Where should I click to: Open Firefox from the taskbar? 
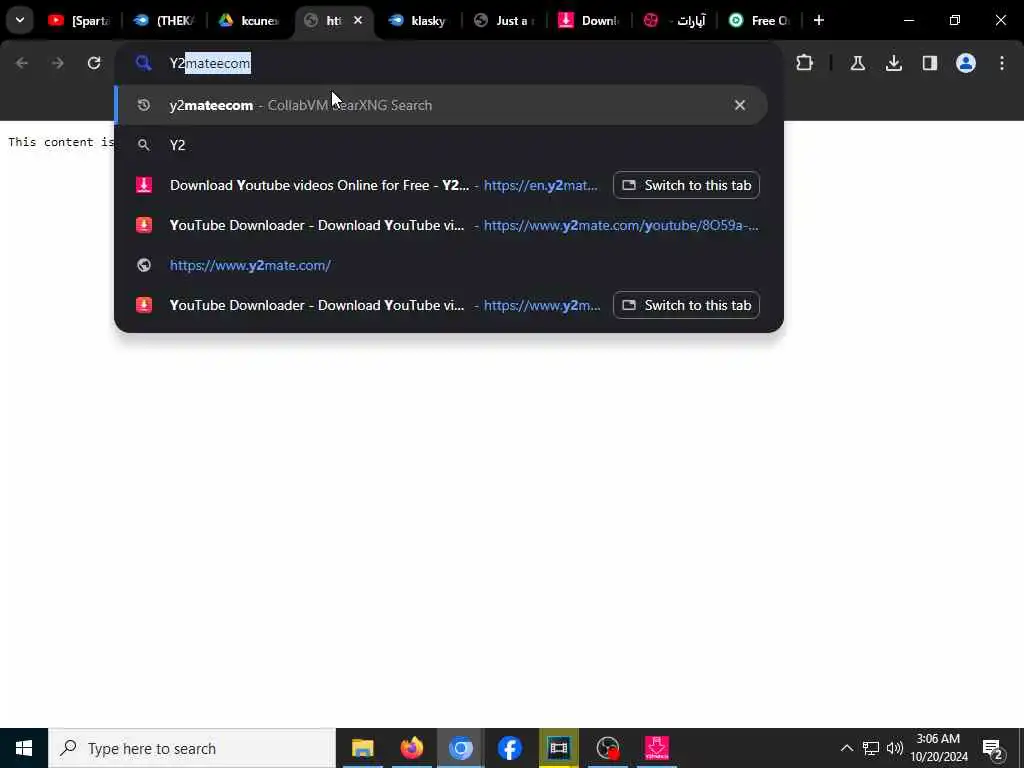coord(411,748)
